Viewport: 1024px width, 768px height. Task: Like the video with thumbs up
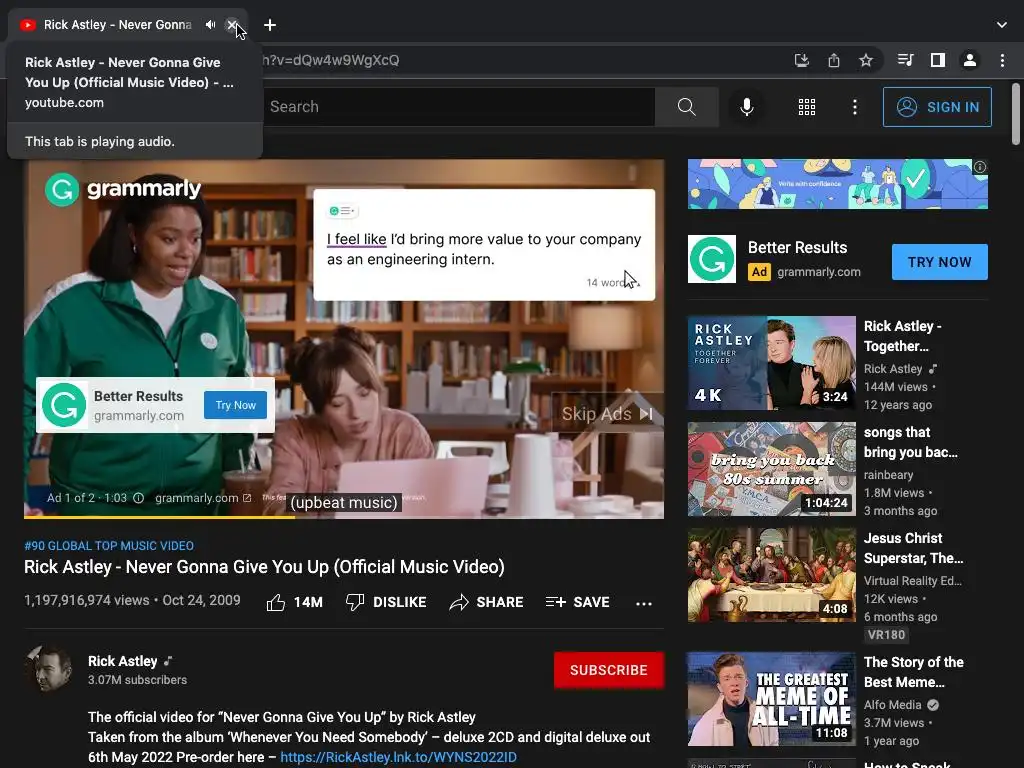(x=295, y=602)
